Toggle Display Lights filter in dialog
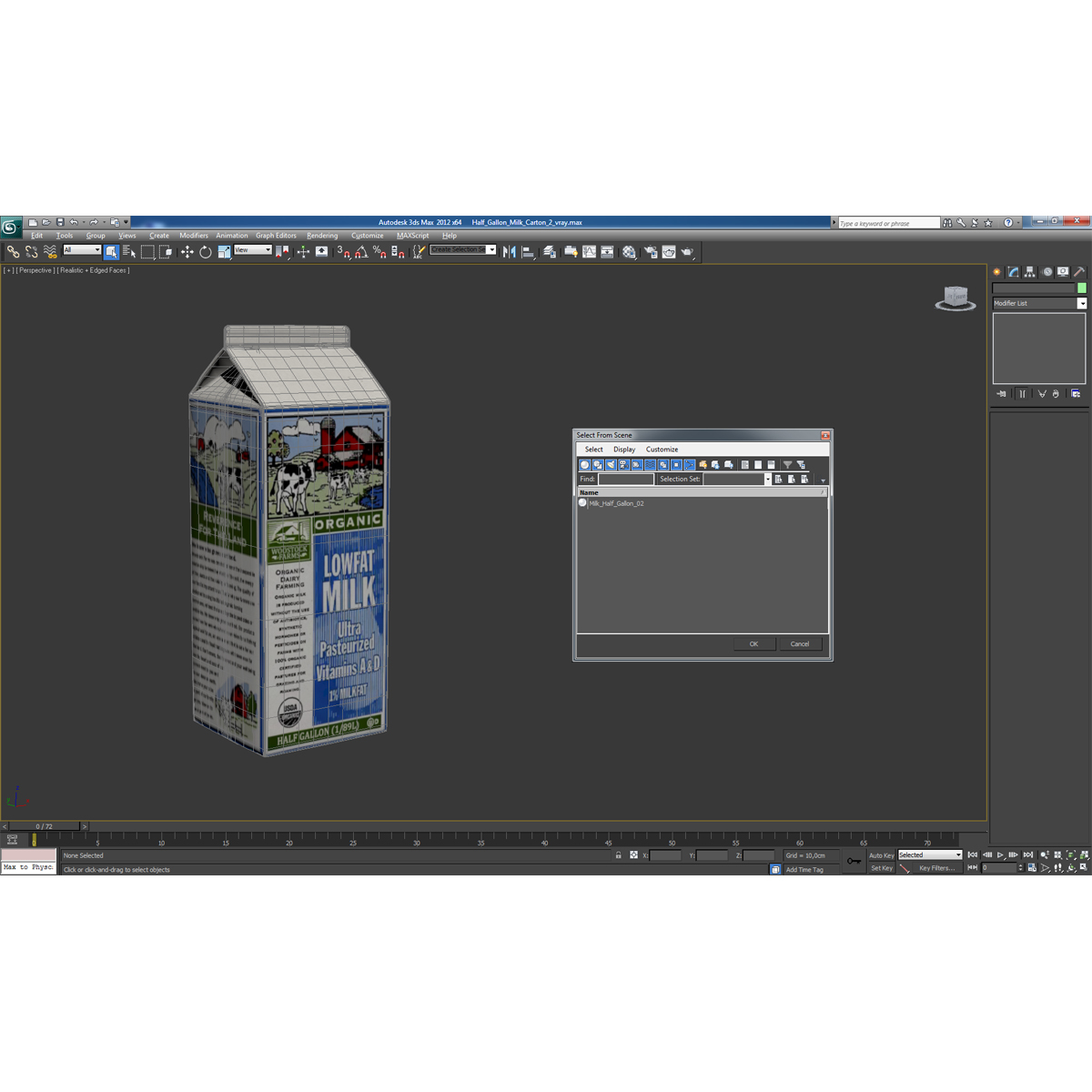The image size is (1092, 1092). point(612,464)
